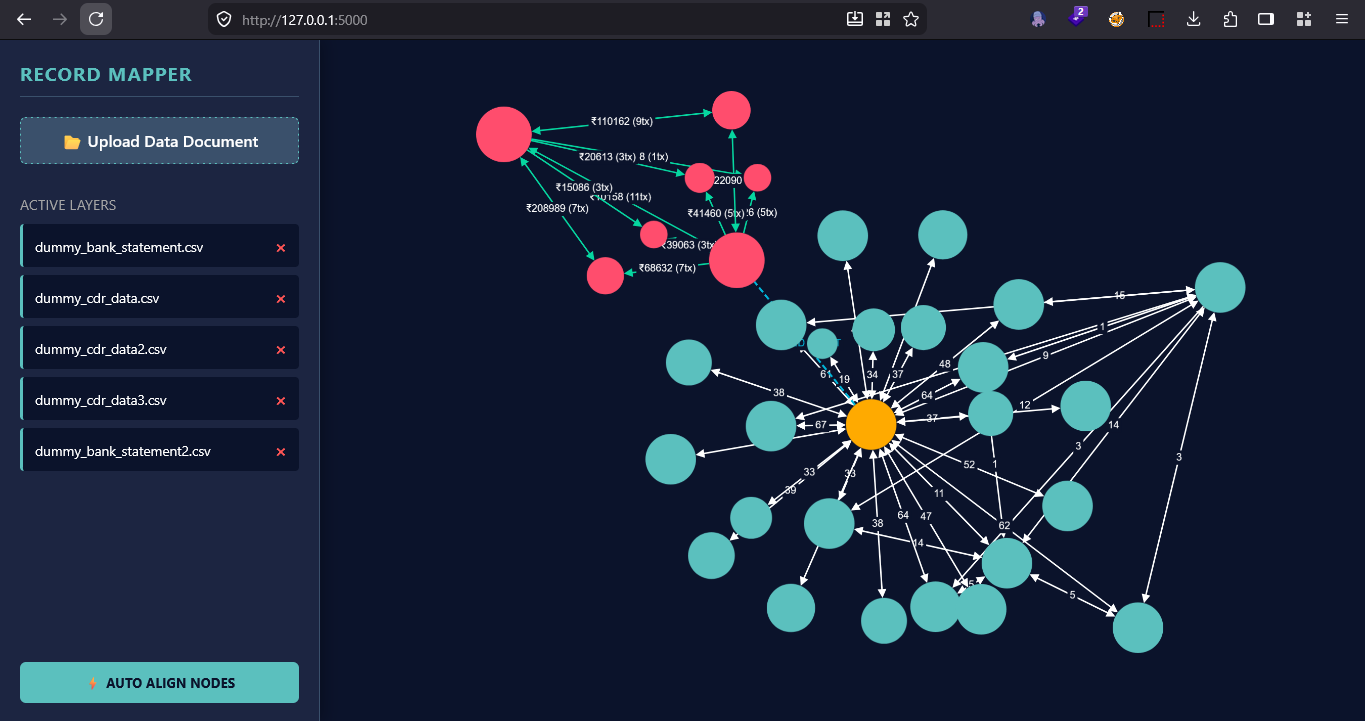Click the edge label 62 in the graph
The image size is (1365, 721).
click(1004, 525)
